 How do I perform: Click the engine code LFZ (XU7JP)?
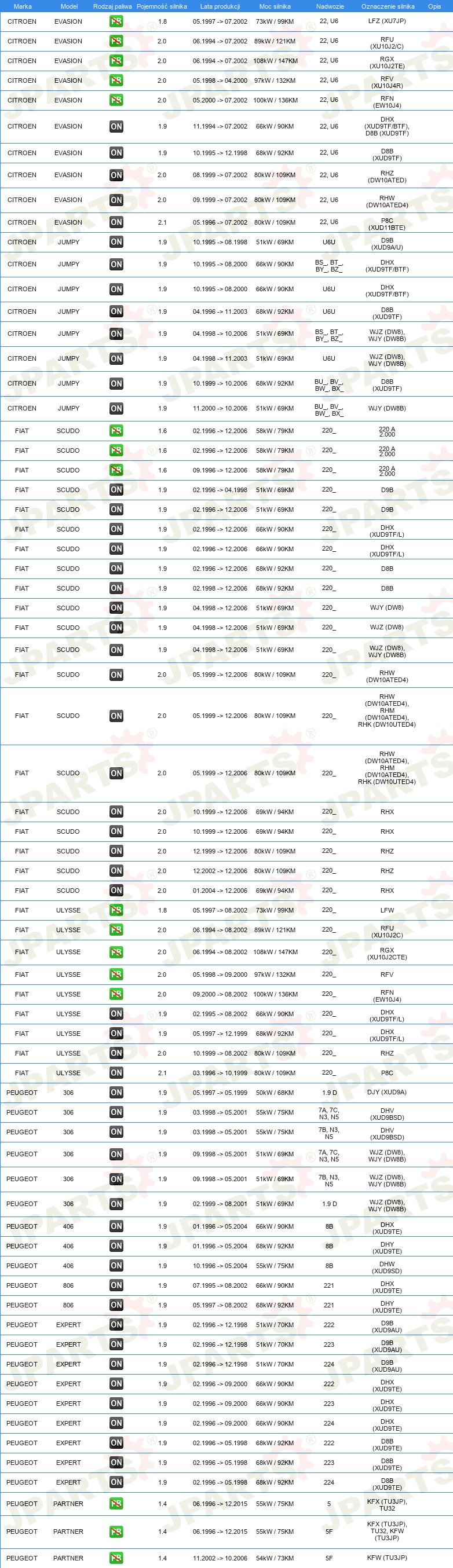point(387,21)
